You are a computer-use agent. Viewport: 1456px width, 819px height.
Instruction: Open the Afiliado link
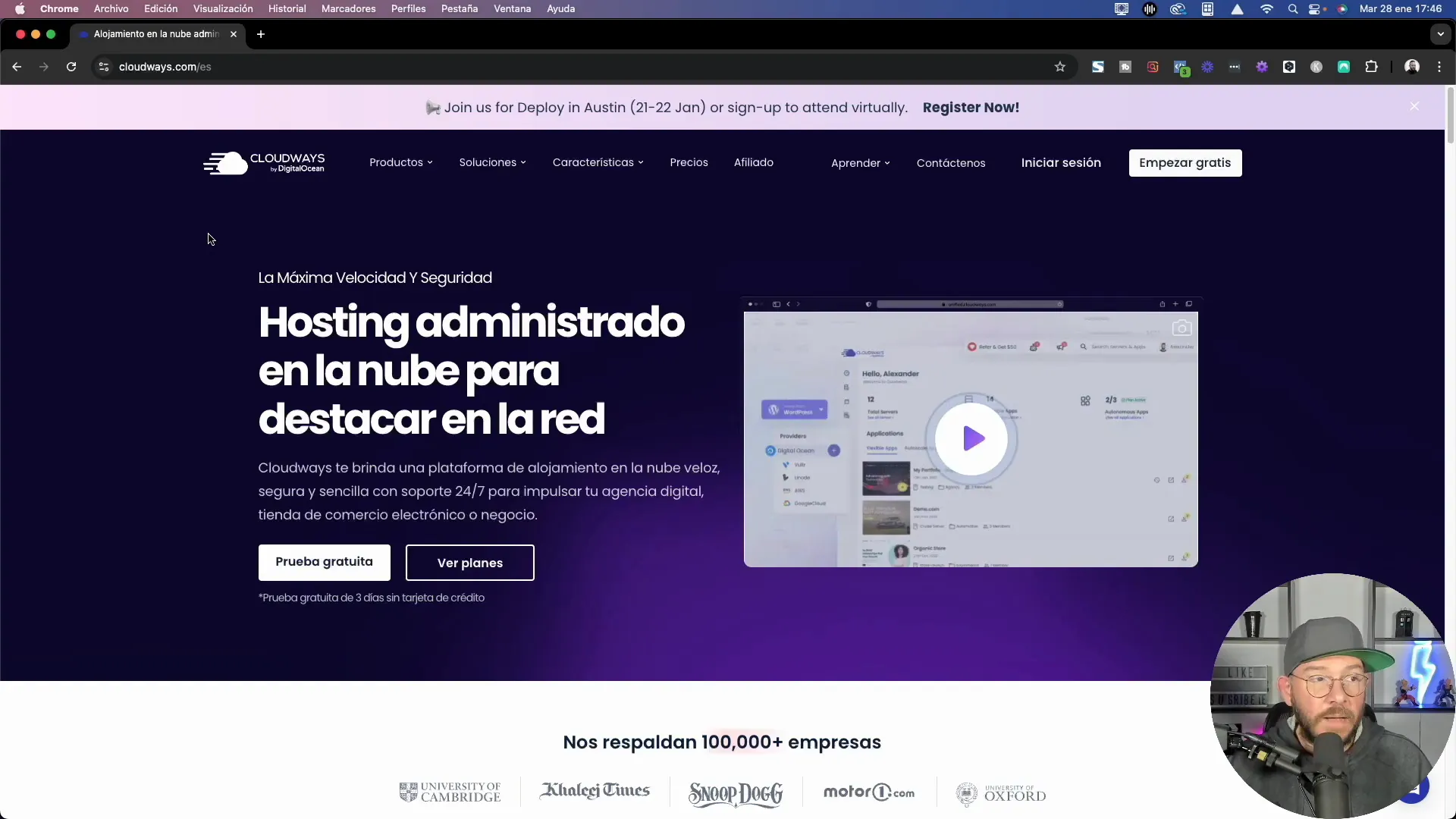(754, 162)
